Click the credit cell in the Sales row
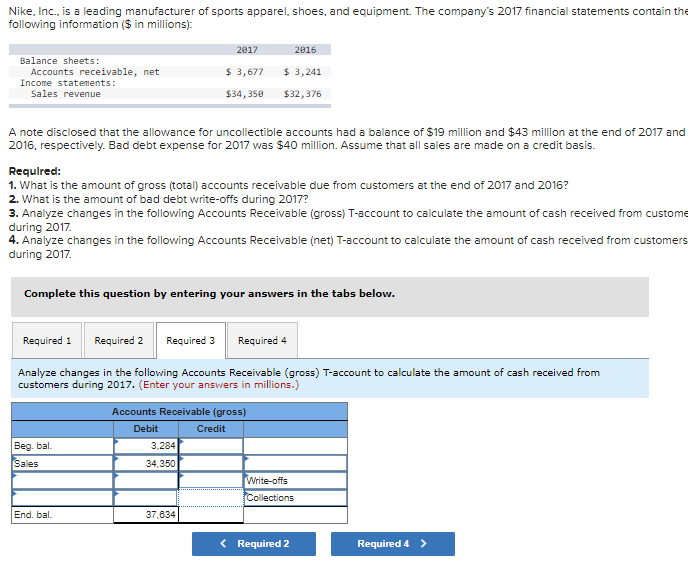The width and height of the screenshot is (688, 568). (x=211, y=463)
